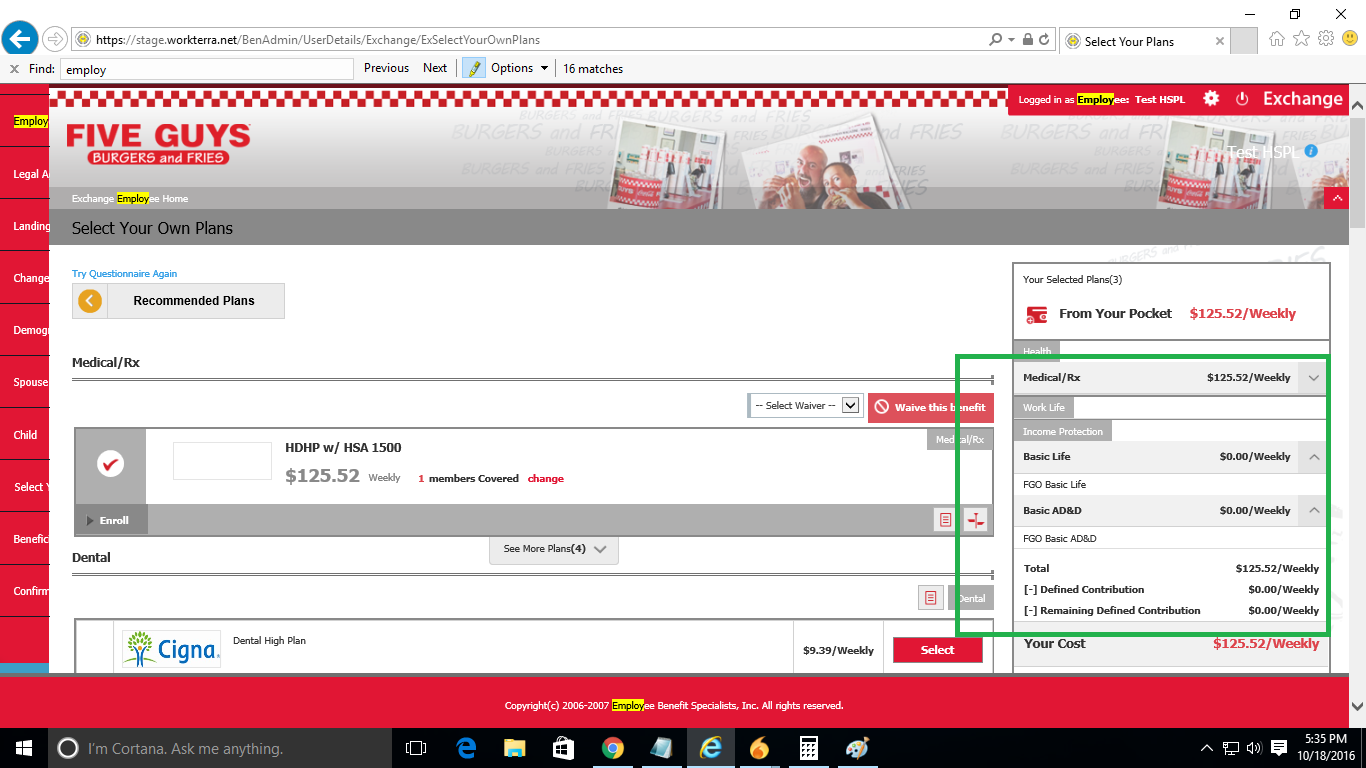Click in the Find text field
Screen dimensions: 1366x768
pos(207,69)
